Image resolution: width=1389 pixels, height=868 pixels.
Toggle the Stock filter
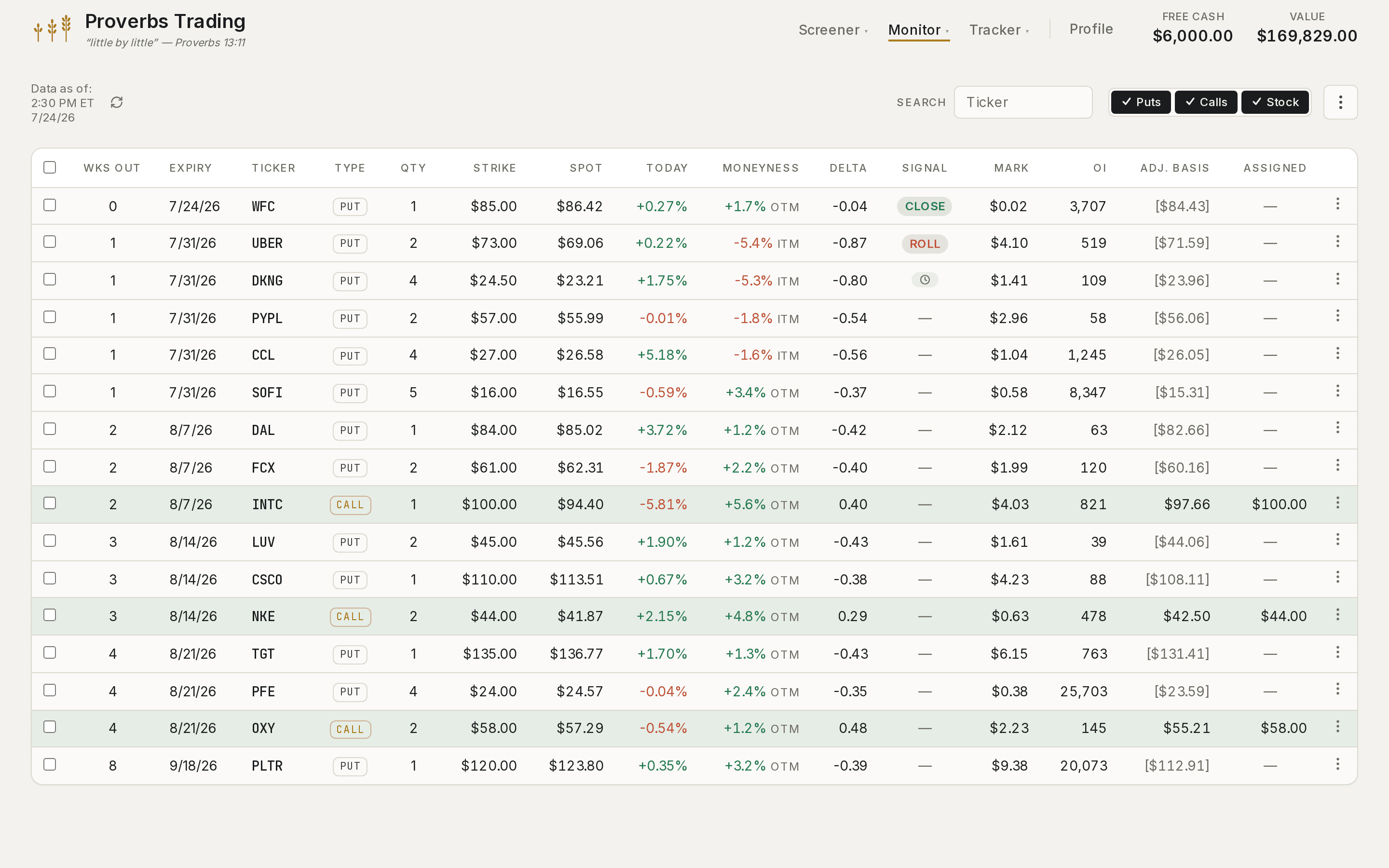1275,102
